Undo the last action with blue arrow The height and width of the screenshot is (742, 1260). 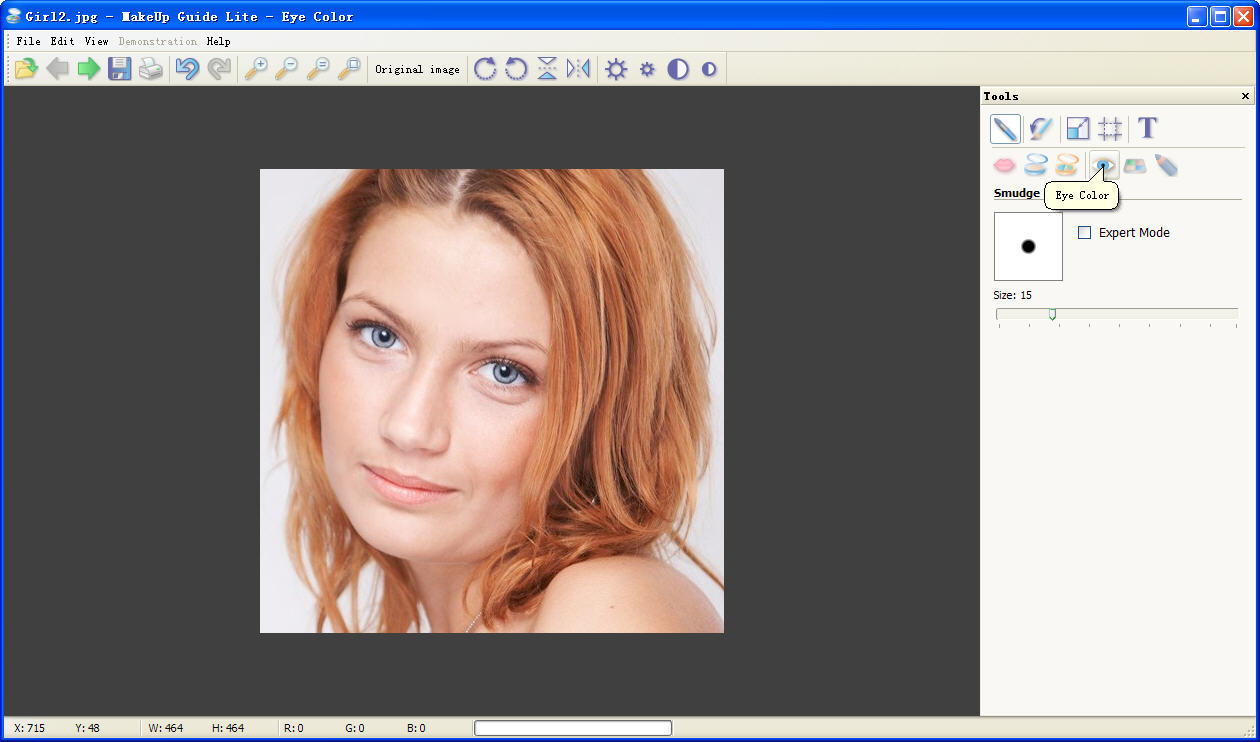pos(187,69)
